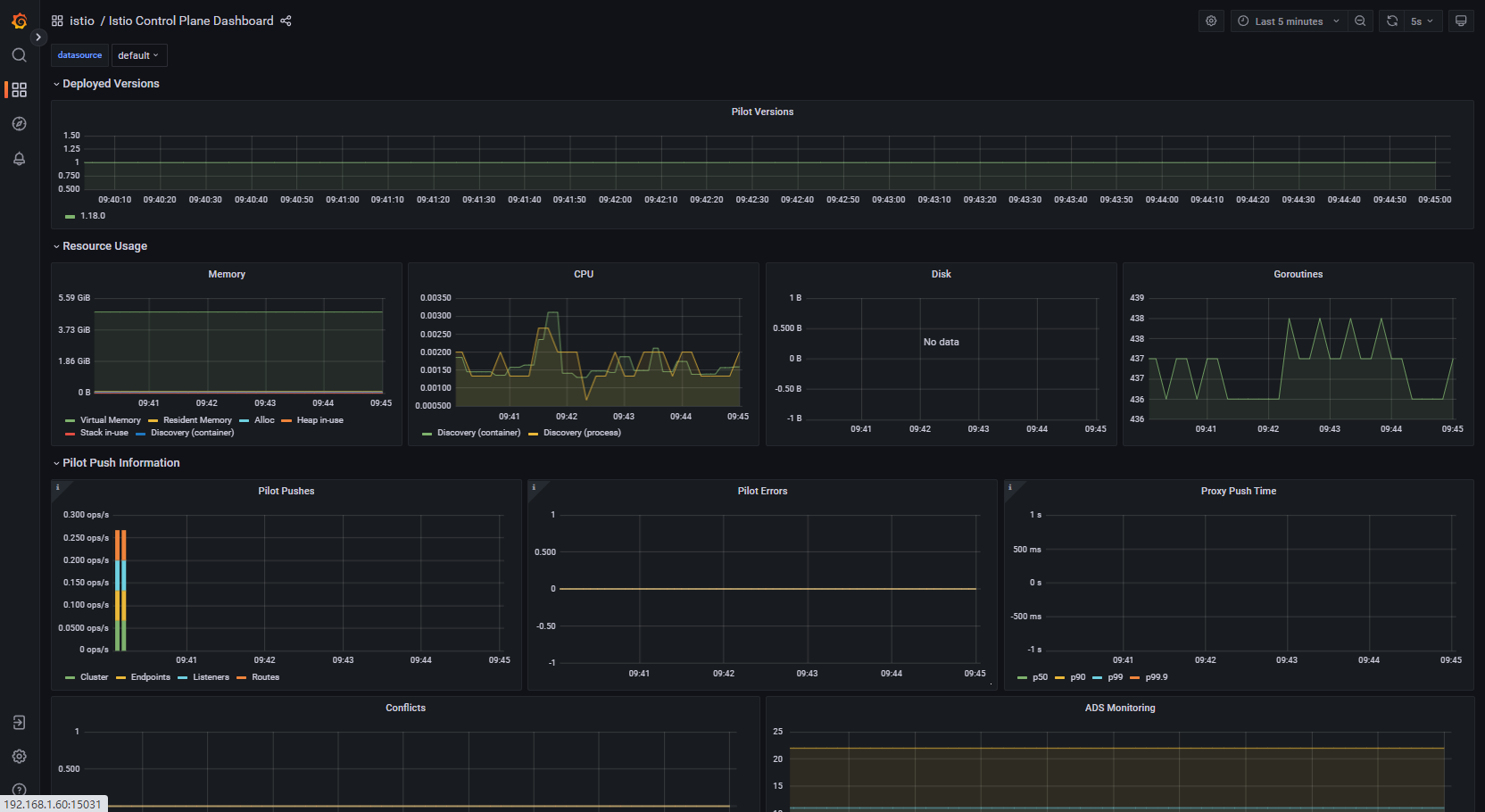
Task: Expand the side navigation menu arrow
Action: (38, 37)
